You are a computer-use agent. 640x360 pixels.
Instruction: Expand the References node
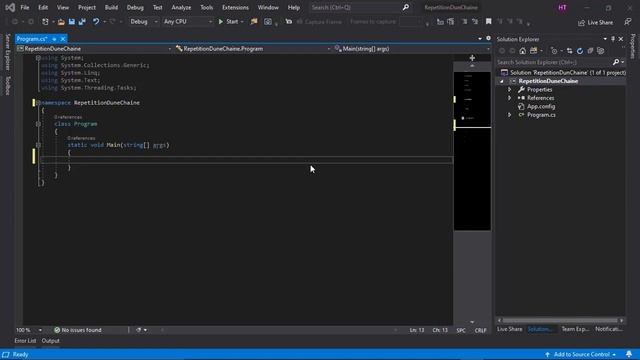[x=509, y=98]
